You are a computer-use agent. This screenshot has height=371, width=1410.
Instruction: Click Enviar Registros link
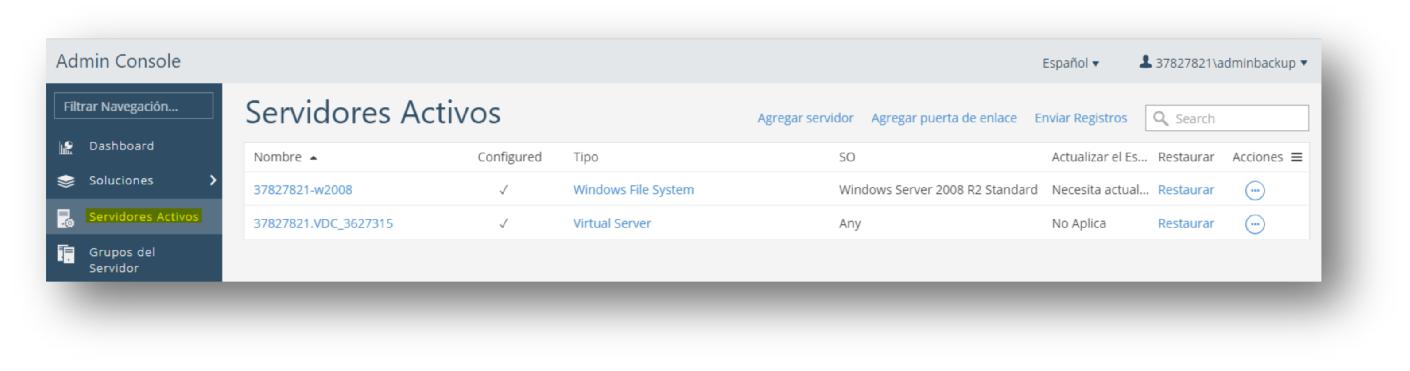coord(1081,119)
